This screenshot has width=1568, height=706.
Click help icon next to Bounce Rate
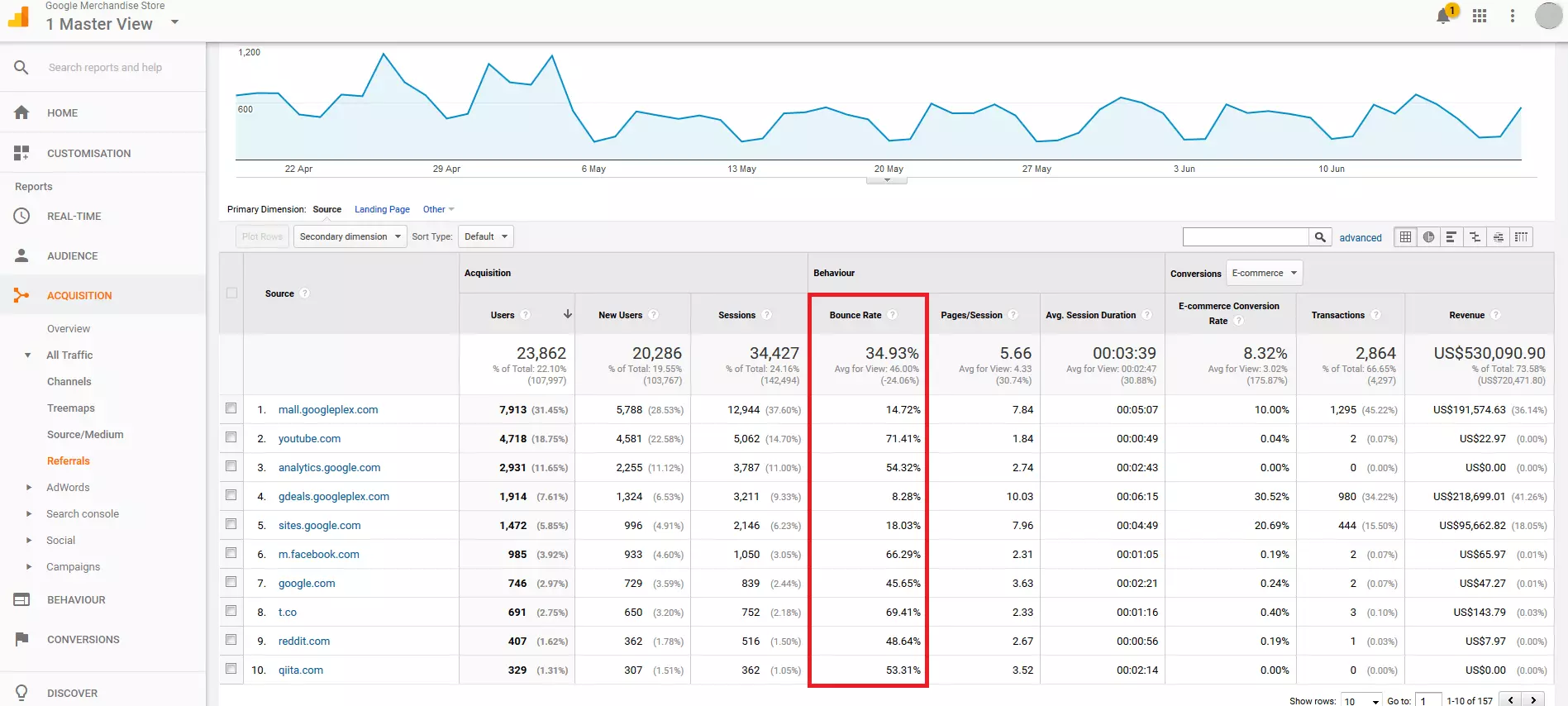coord(893,315)
